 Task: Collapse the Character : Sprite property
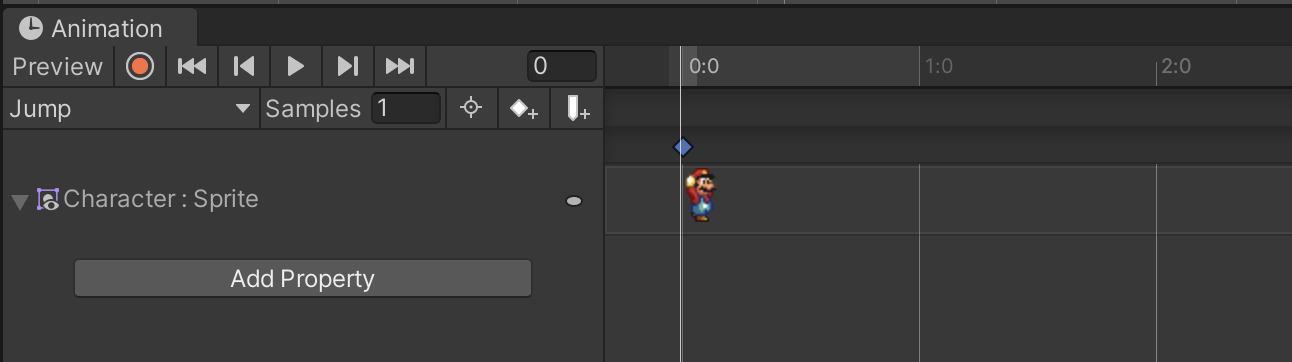click(x=19, y=201)
